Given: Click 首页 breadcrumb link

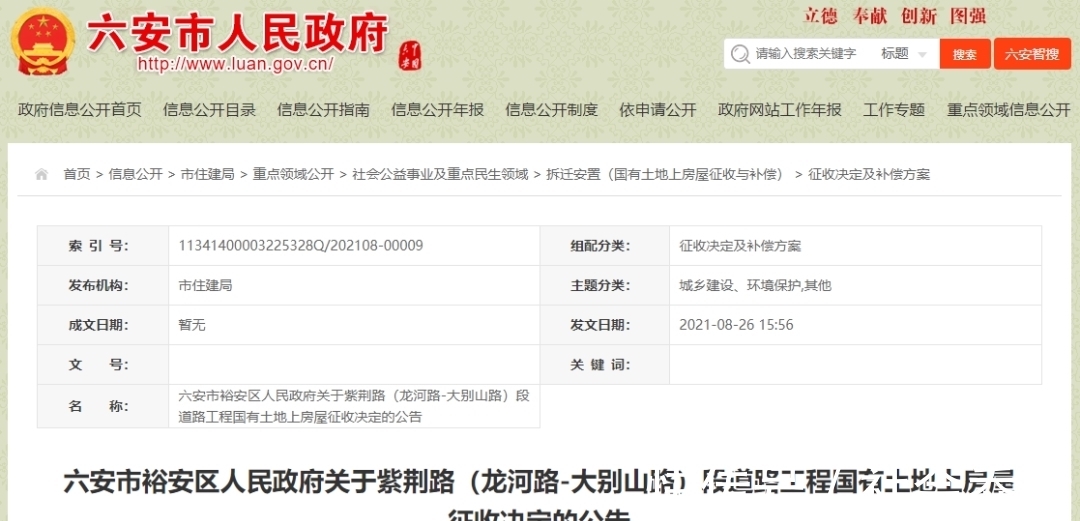Looking at the screenshot, I should [x=76, y=174].
